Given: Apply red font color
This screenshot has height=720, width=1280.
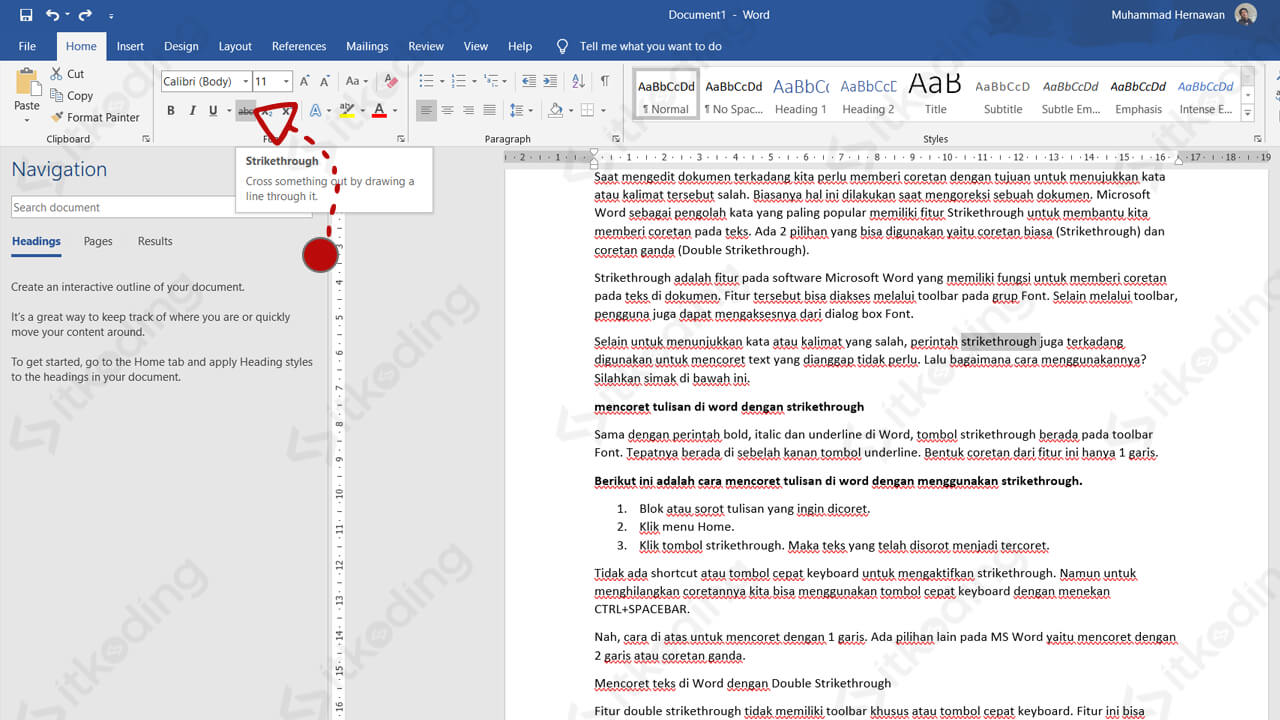Looking at the screenshot, I should (x=379, y=111).
